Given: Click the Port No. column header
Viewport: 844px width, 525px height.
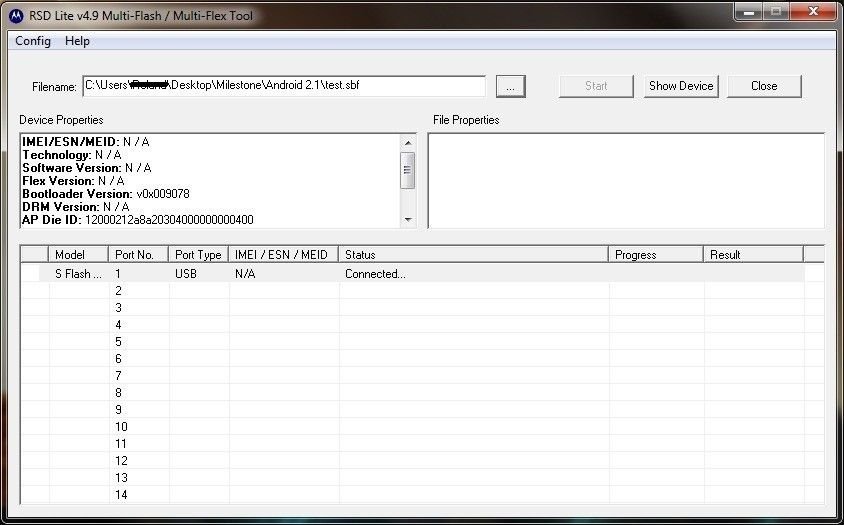Looking at the screenshot, I should 139,255.
